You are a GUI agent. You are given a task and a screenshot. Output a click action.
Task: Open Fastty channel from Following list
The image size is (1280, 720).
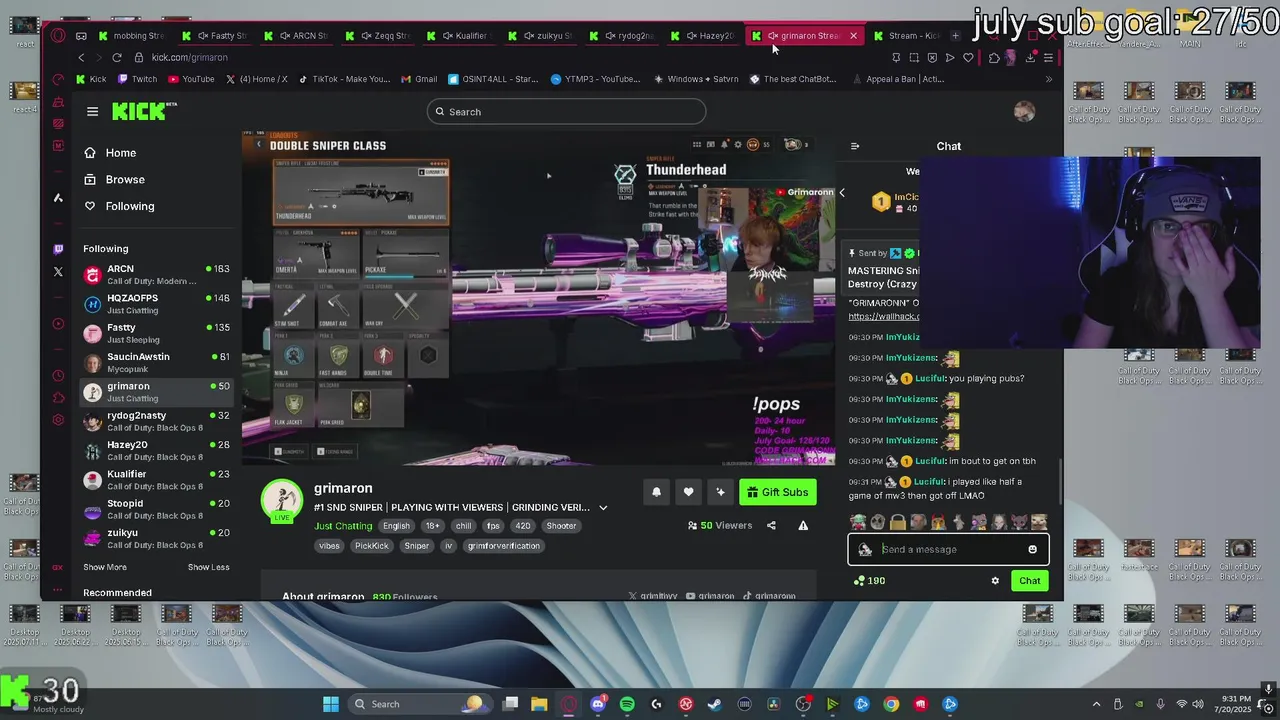pyautogui.click(x=156, y=333)
